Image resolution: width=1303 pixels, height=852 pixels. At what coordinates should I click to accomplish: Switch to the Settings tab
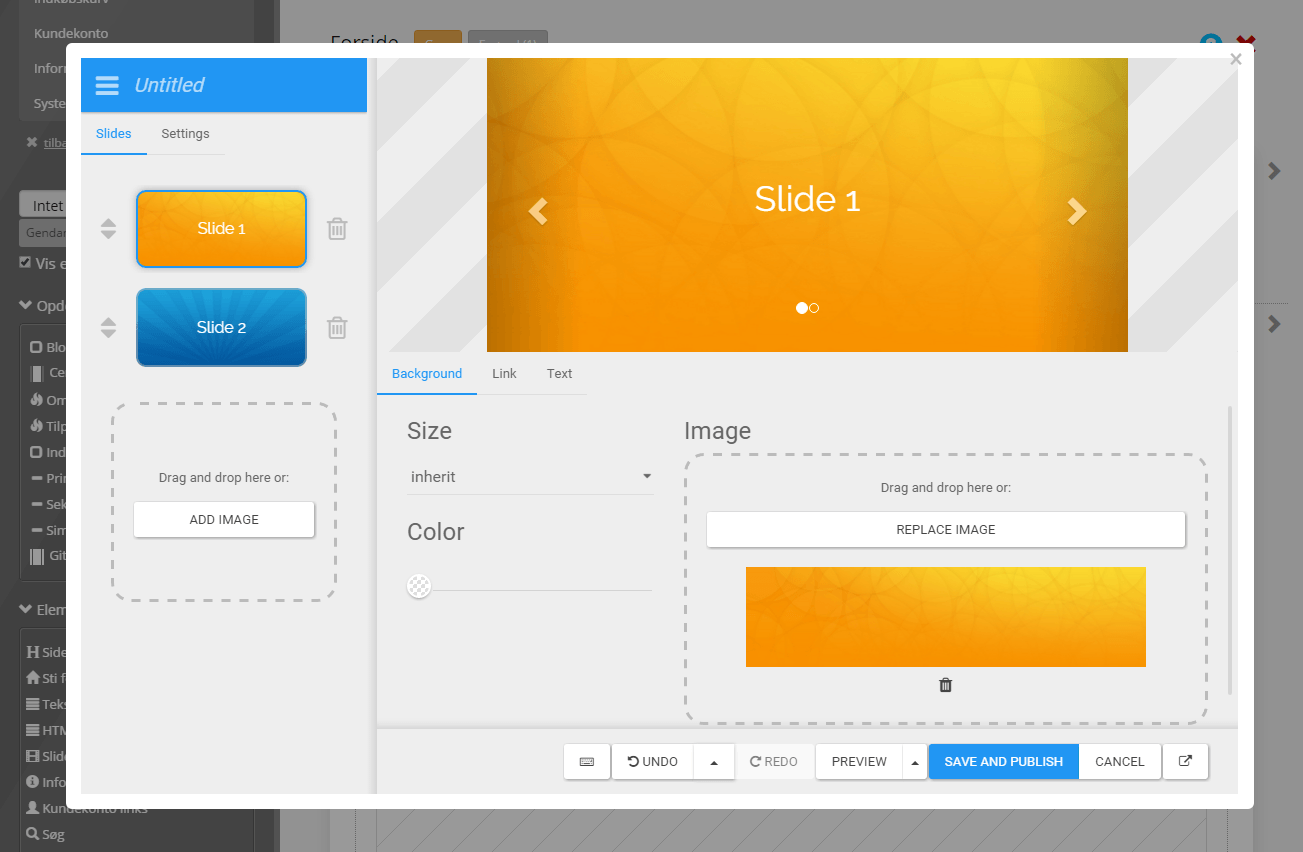pyautogui.click(x=185, y=134)
